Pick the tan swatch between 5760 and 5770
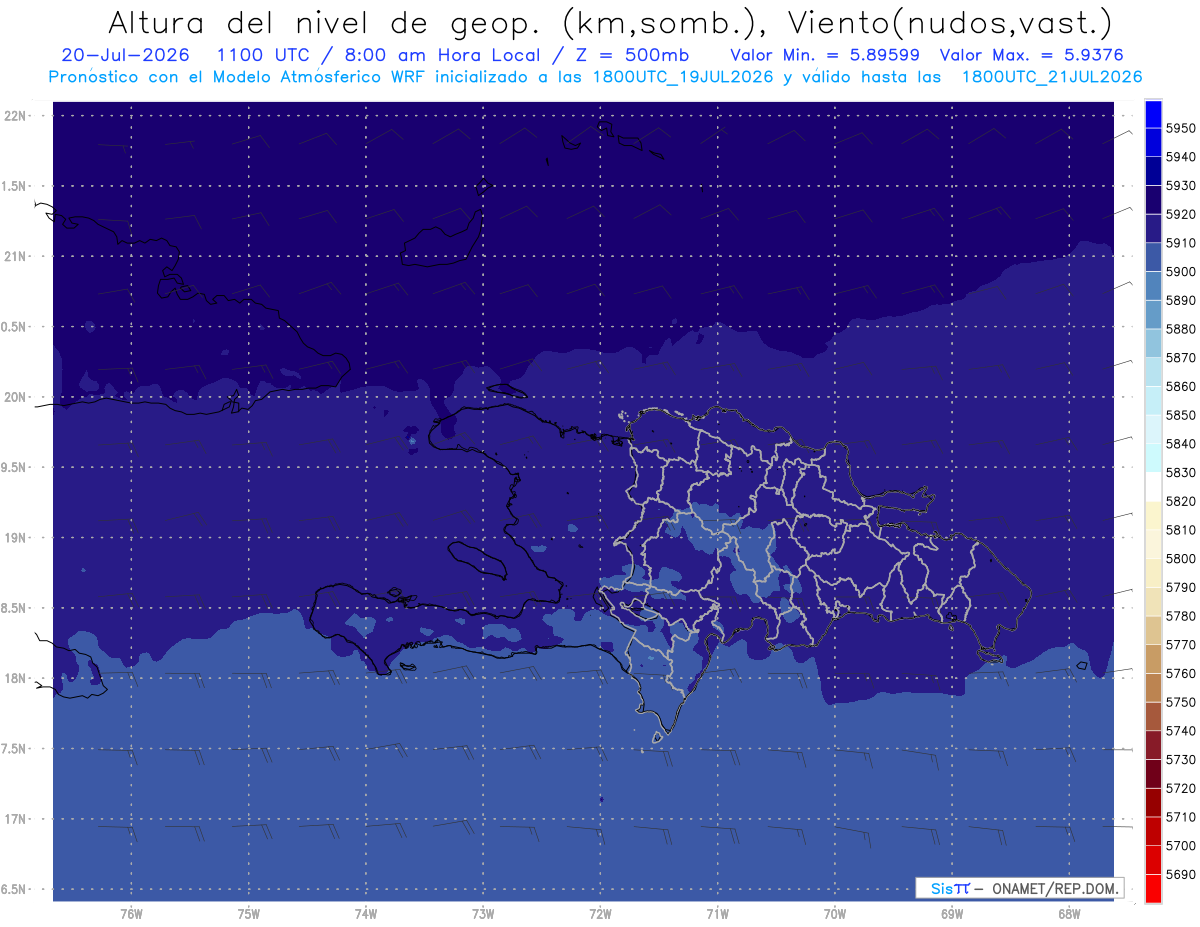 pyautogui.click(x=1153, y=659)
